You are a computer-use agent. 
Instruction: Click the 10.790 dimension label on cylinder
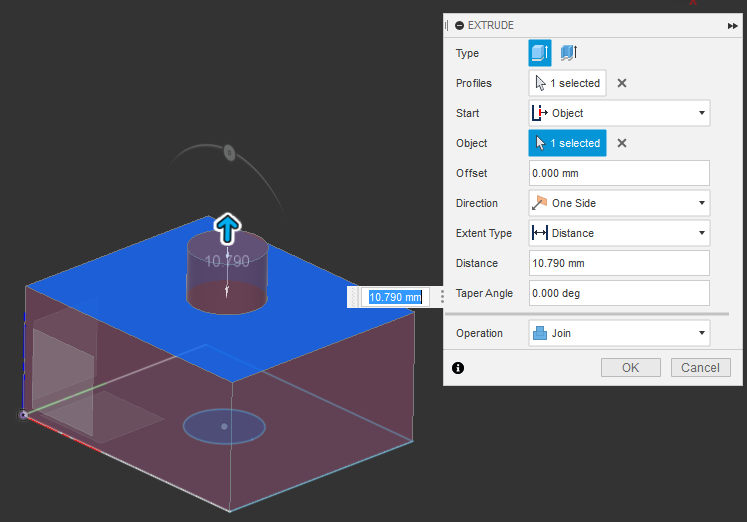(x=227, y=261)
